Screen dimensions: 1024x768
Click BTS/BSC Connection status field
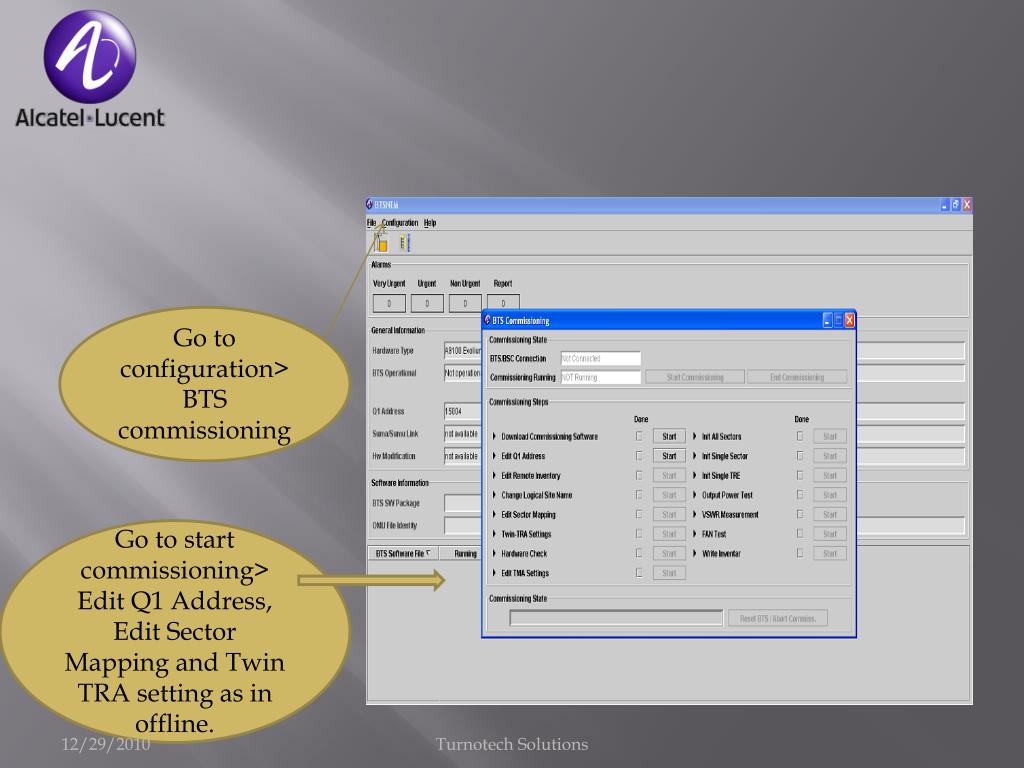pyautogui.click(x=600, y=359)
